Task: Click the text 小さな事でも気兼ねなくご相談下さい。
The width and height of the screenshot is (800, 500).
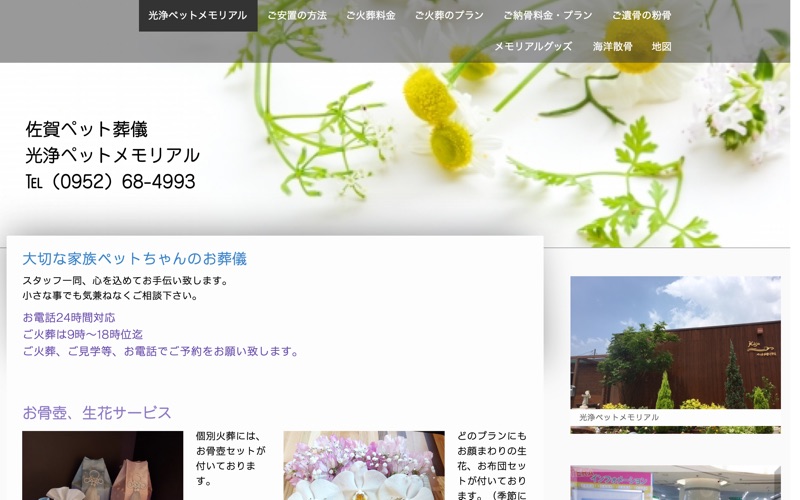Action: [x=112, y=295]
